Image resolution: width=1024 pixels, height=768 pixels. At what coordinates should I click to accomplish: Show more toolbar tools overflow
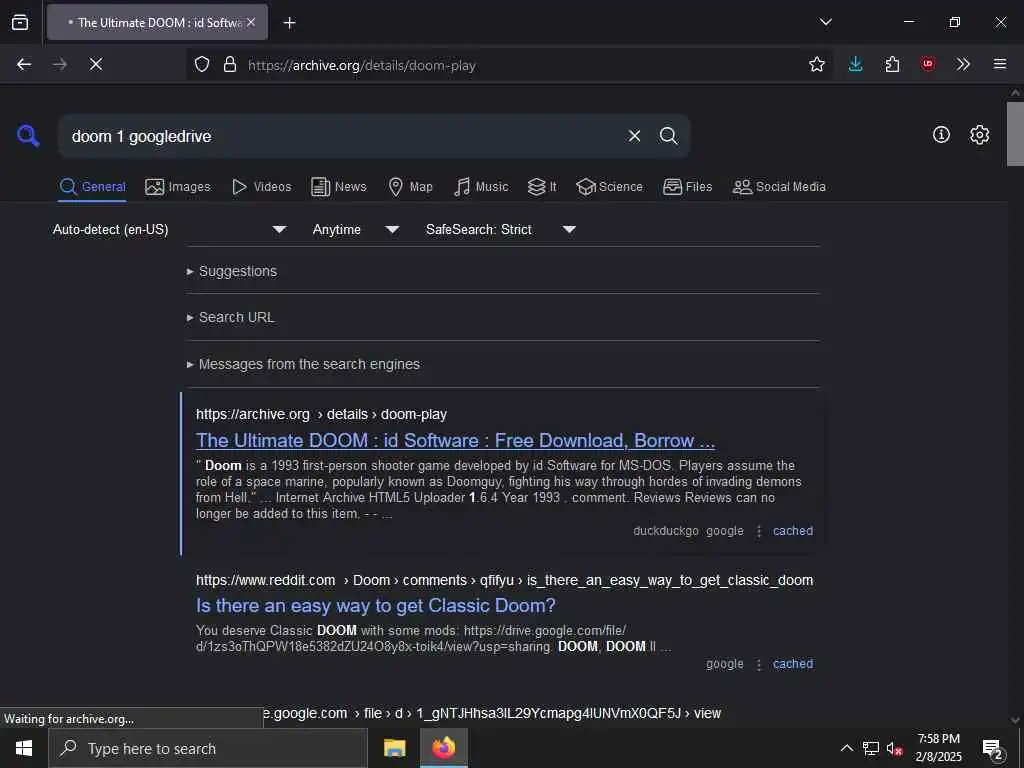[x=963, y=64]
